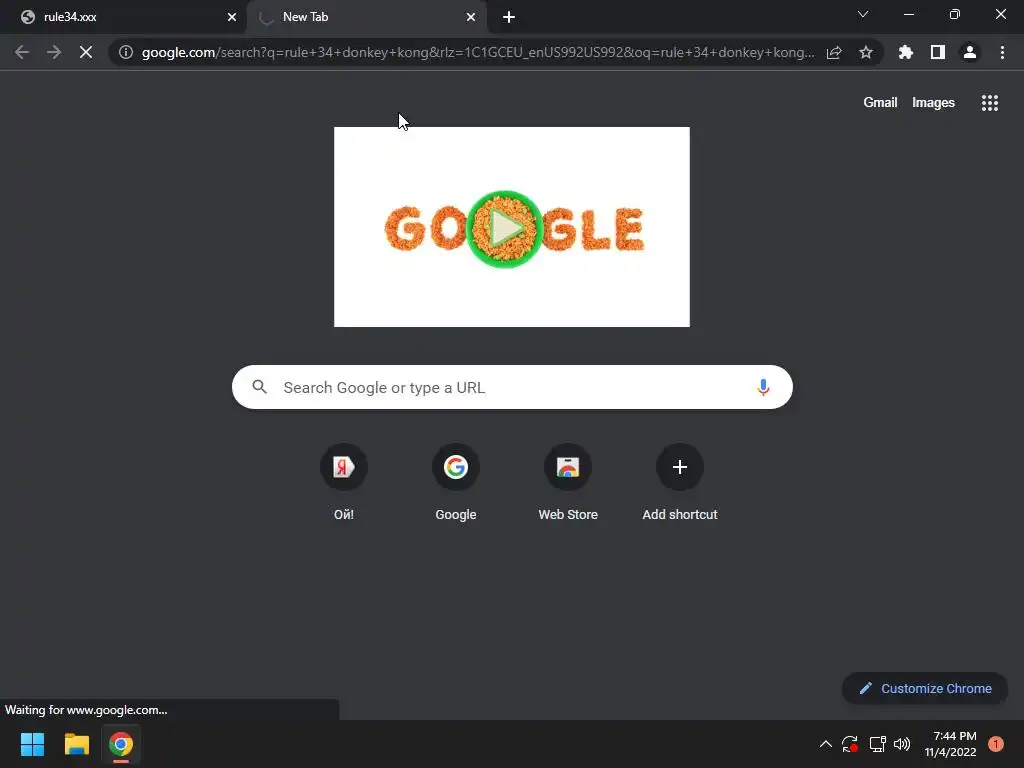Show hidden system tray icons
This screenshot has width=1024, height=768.
825,744
